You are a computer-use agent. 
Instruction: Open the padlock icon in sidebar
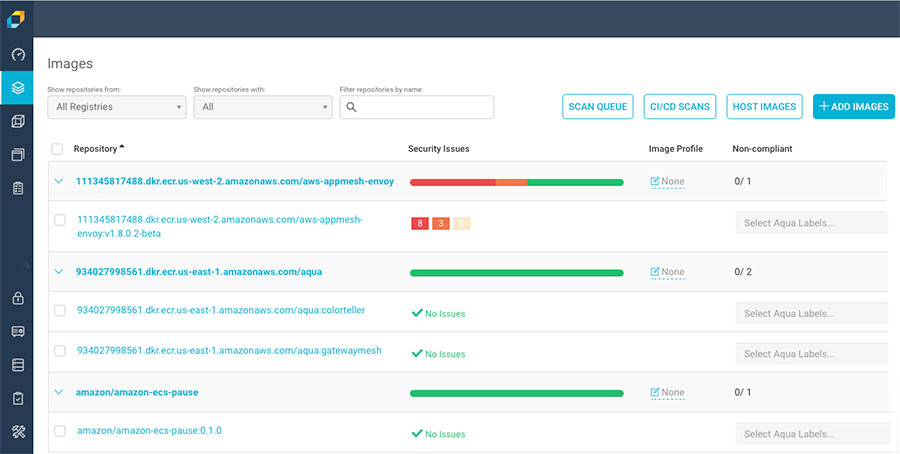coord(18,298)
